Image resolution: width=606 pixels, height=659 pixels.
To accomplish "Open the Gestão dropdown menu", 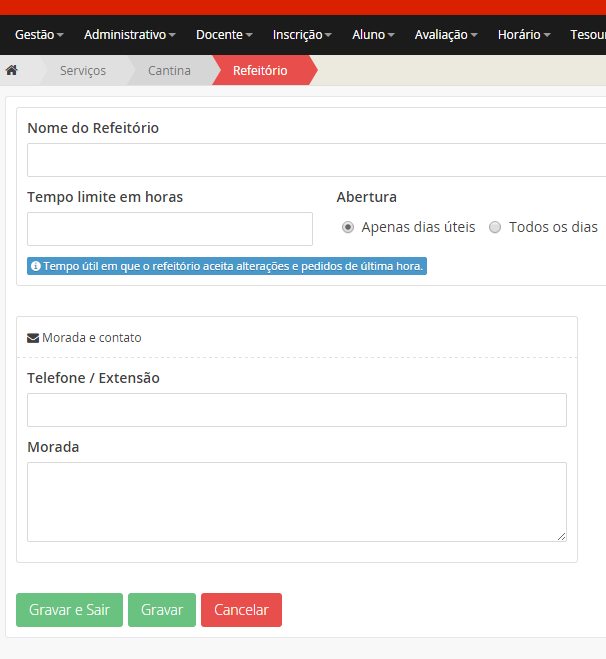I will point(40,34).
